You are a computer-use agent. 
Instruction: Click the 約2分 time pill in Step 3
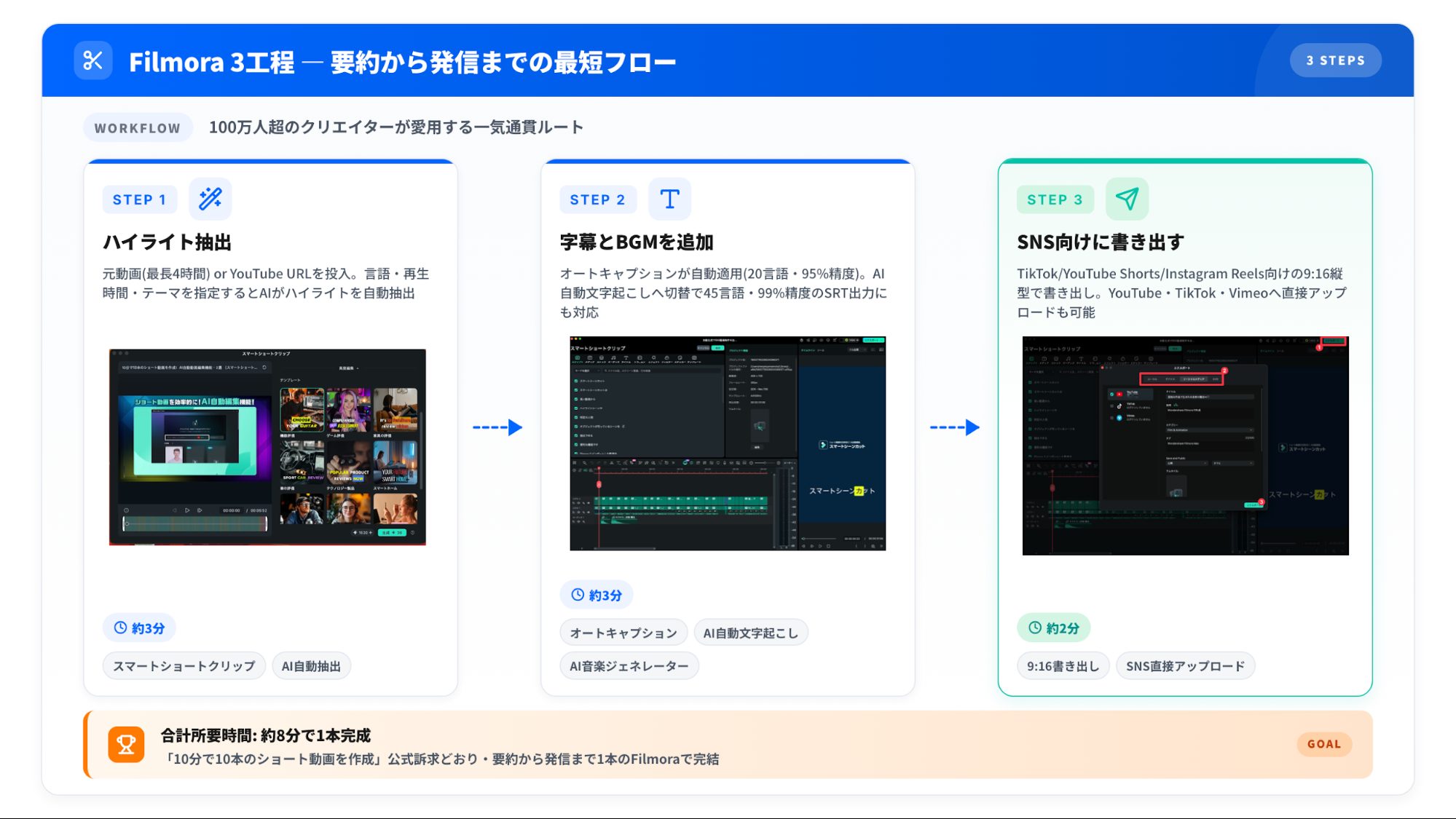coord(1053,628)
